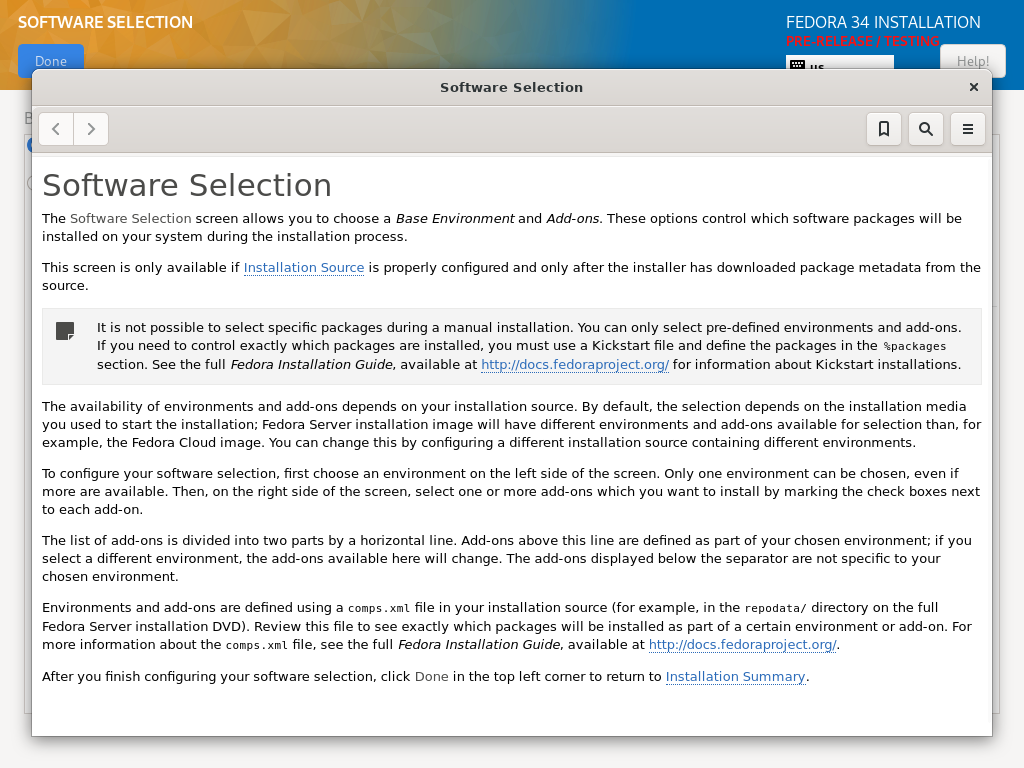
Task: Go forward in help browser history
Action: coord(91,129)
